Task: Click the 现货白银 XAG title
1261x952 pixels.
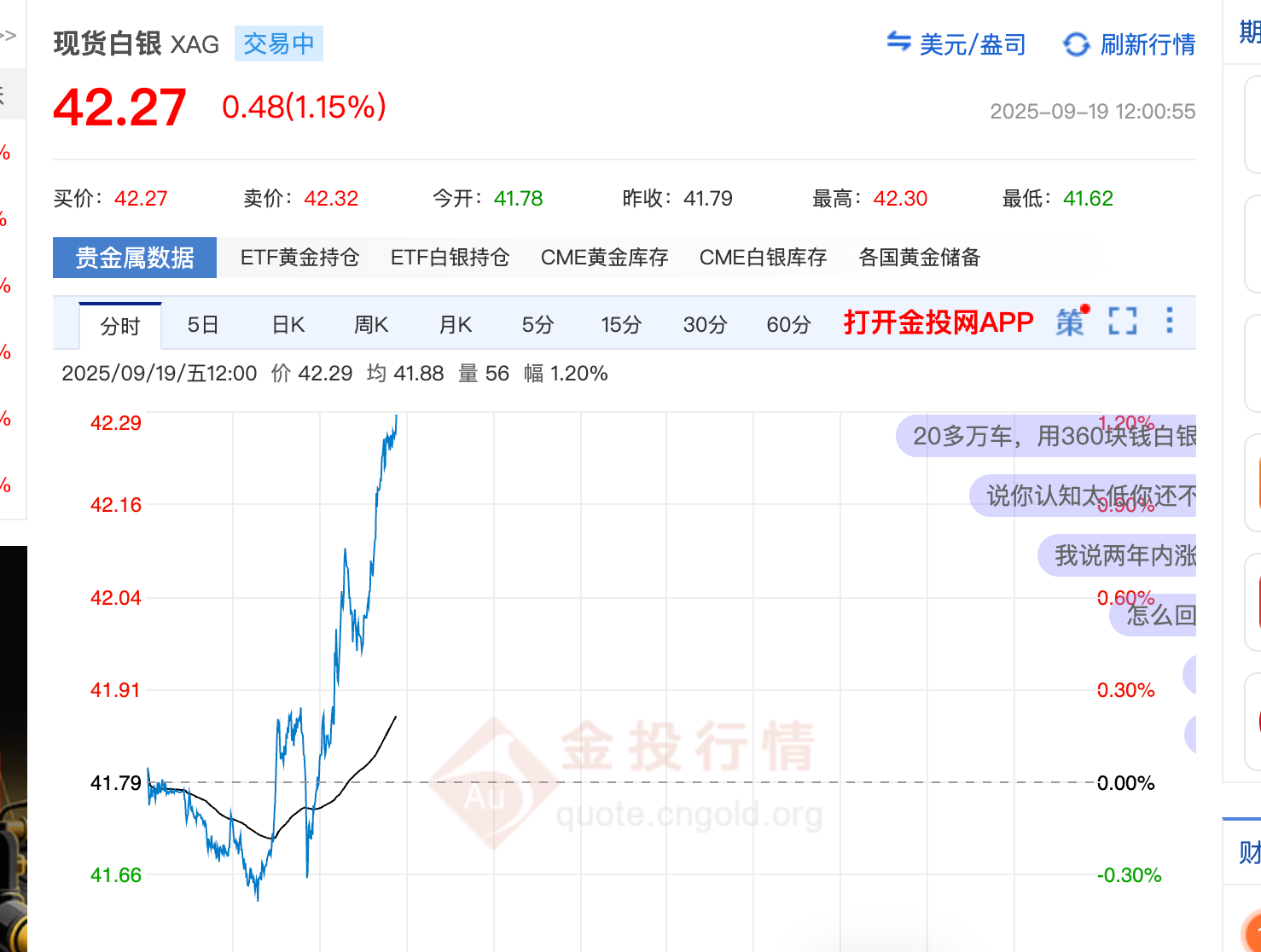Action: pyautogui.click(x=137, y=44)
